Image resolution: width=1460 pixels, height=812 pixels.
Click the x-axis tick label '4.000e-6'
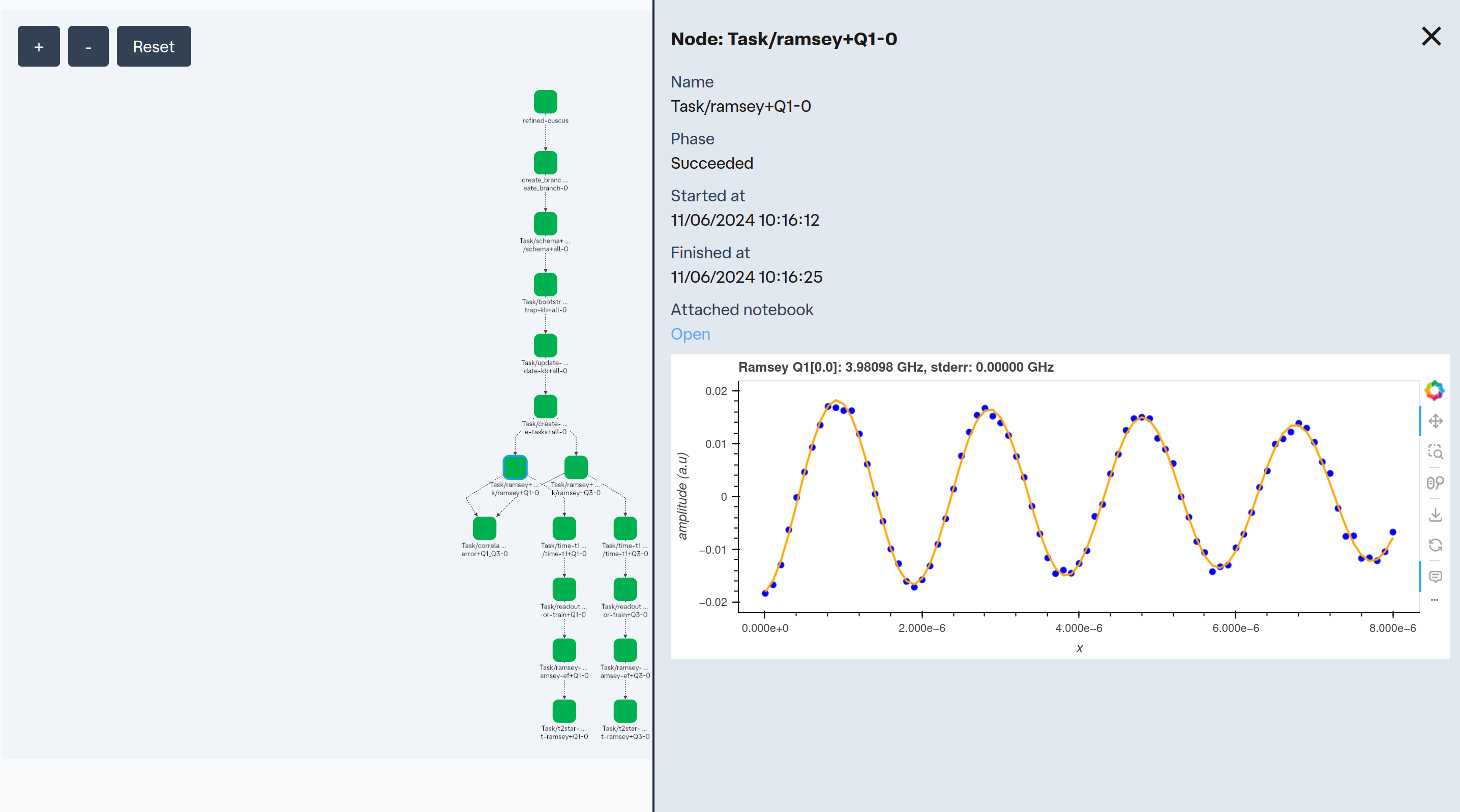pos(1079,628)
